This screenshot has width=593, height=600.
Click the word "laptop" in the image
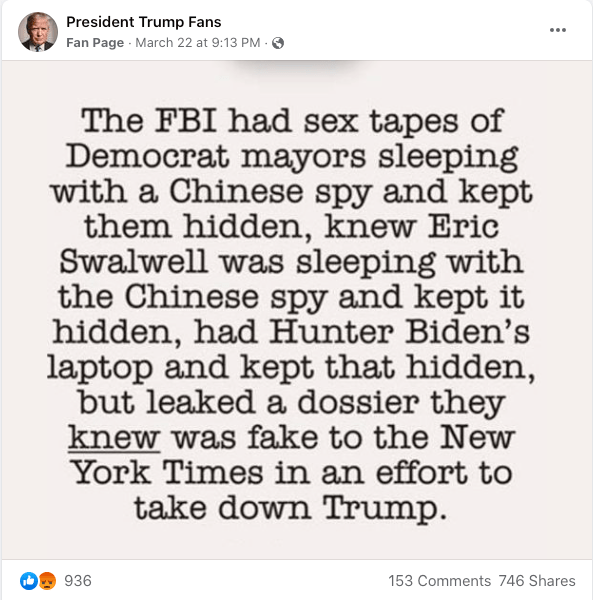click(x=100, y=368)
